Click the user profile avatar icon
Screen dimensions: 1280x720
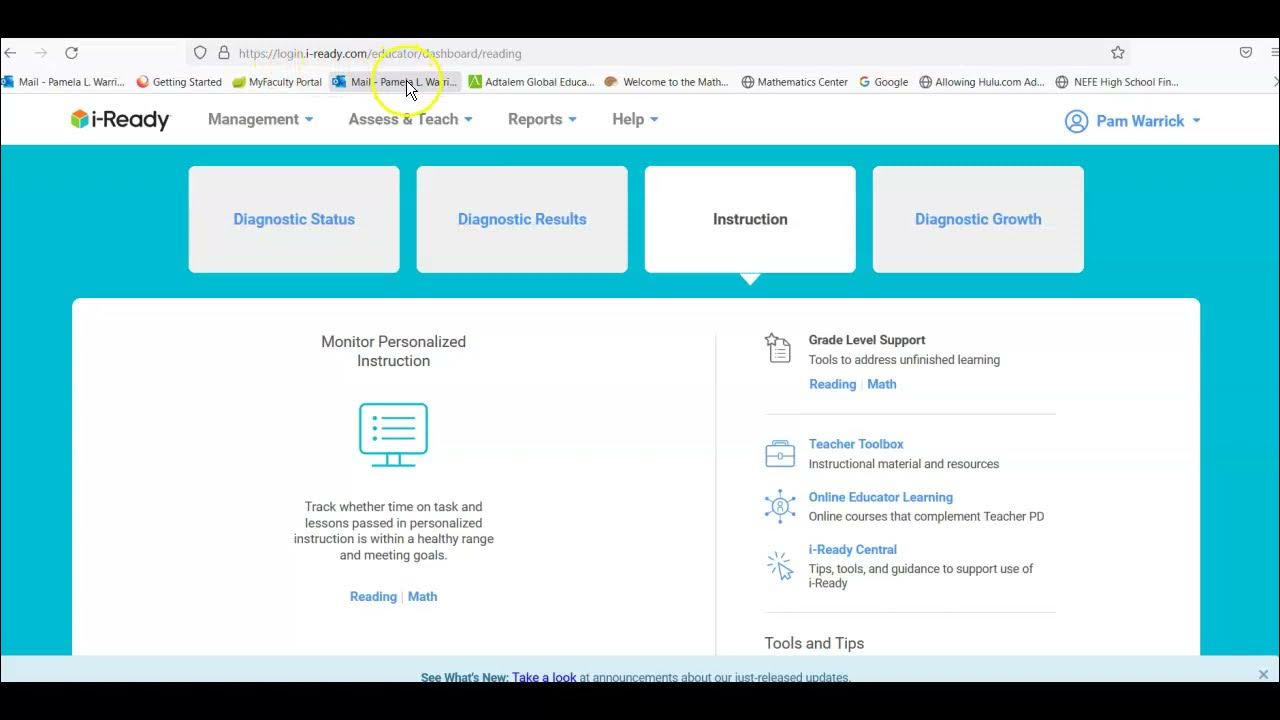pos(1076,121)
